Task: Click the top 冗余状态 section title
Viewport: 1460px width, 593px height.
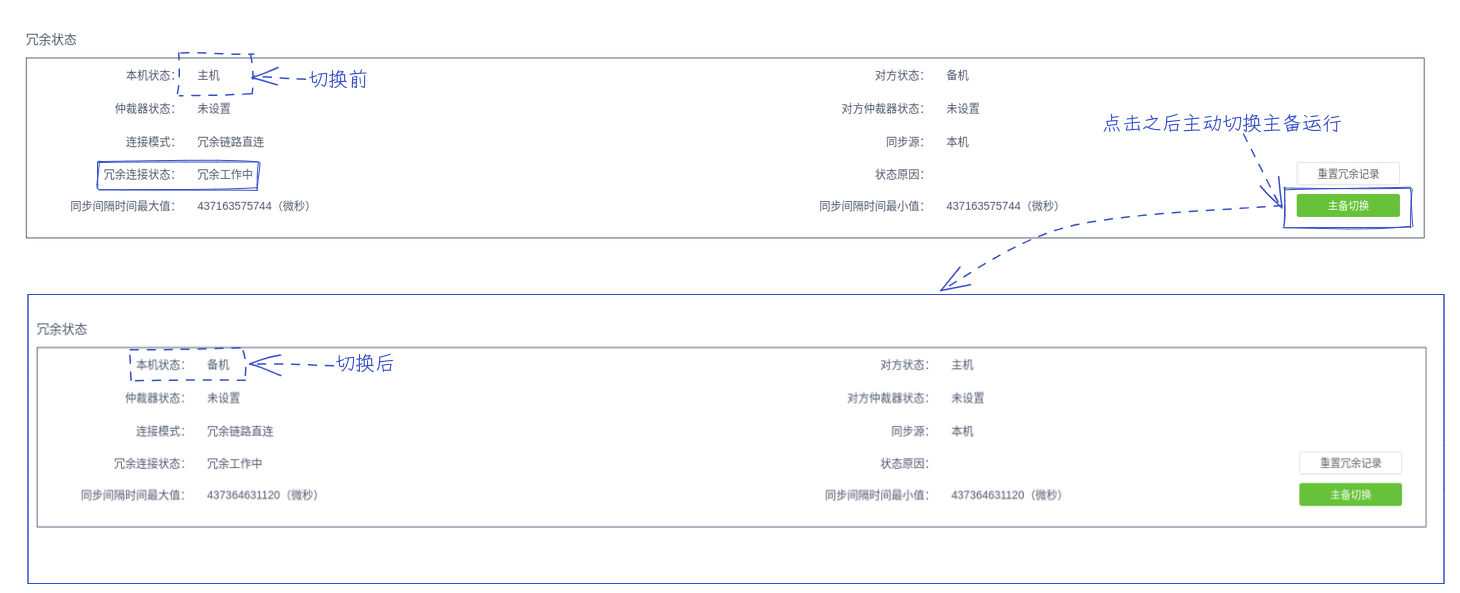Action: [x=51, y=40]
